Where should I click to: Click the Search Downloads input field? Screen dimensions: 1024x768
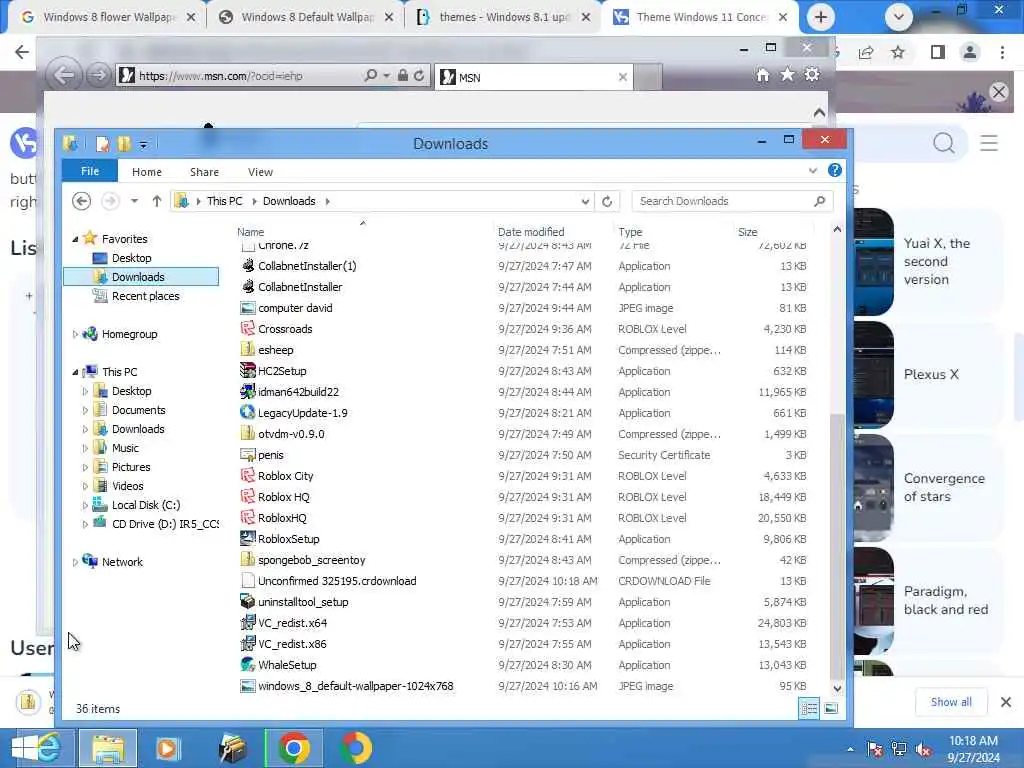click(731, 201)
